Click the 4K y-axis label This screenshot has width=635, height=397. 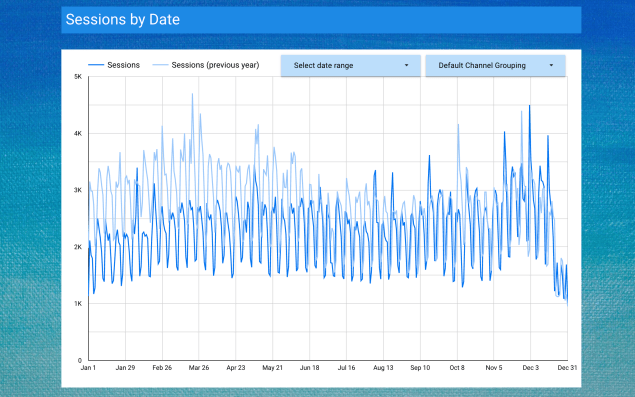pos(78,133)
